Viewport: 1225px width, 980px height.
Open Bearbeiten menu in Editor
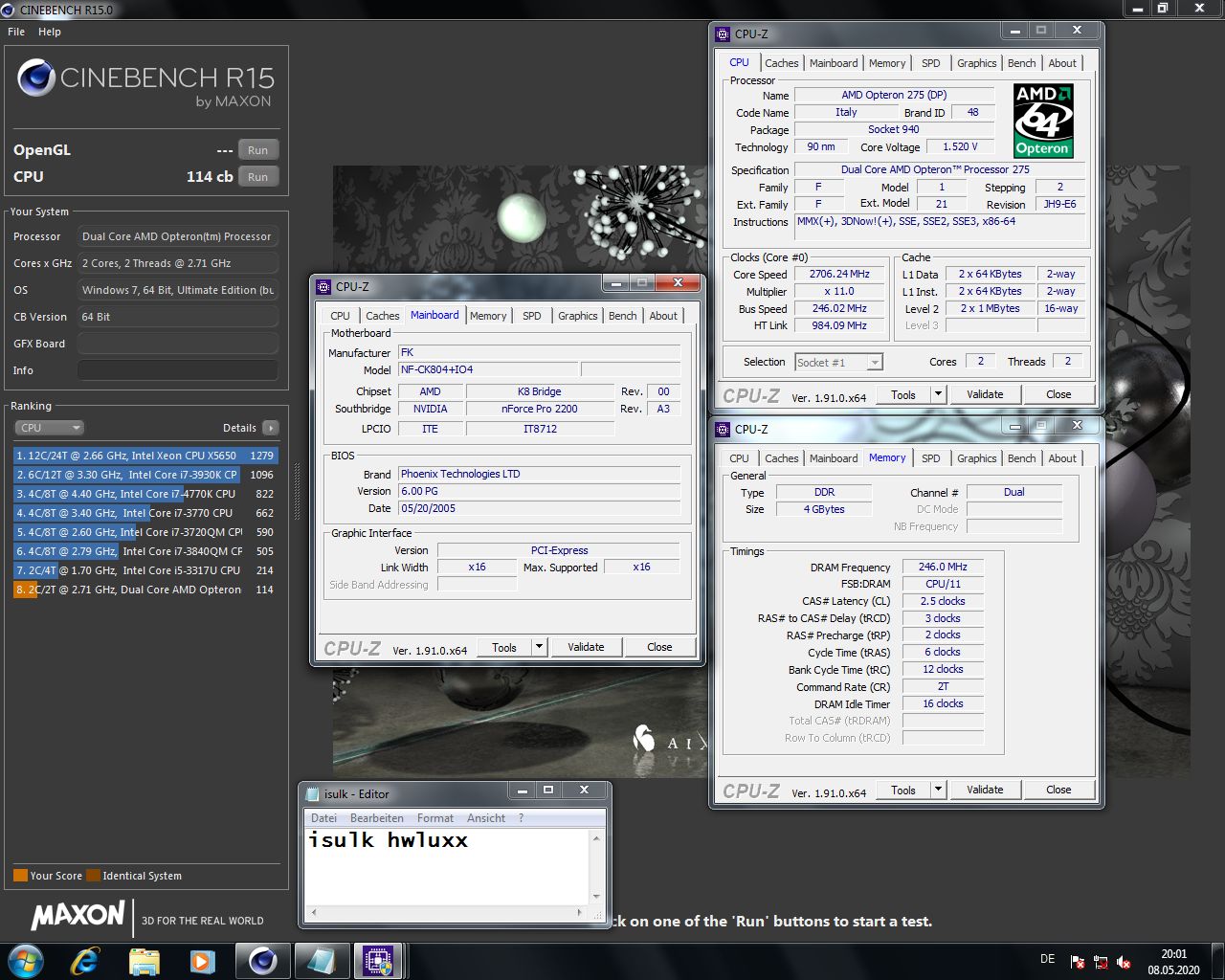[x=377, y=818]
